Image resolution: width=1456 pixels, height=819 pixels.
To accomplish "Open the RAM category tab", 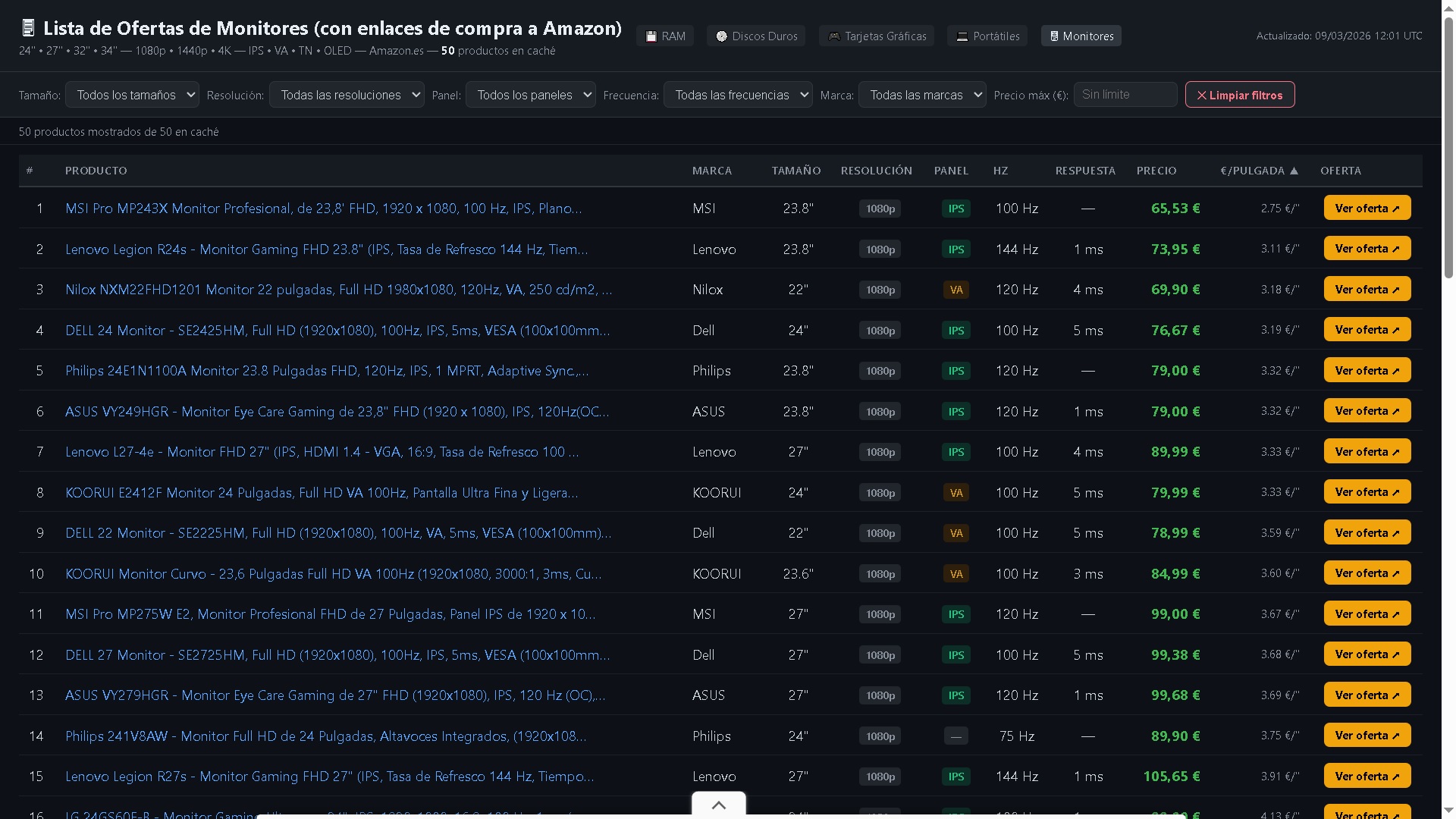I will 665,36.
